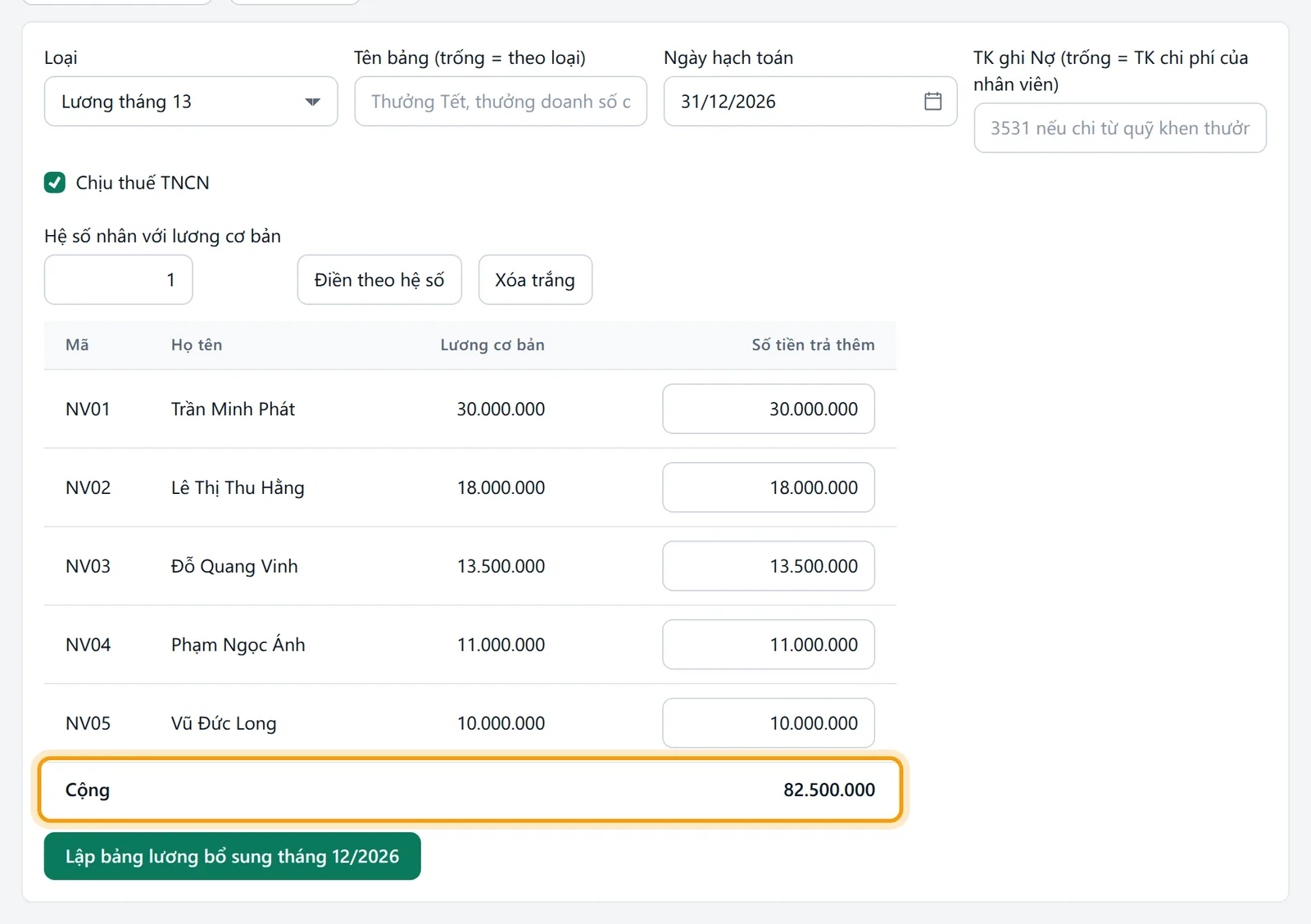This screenshot has width=1311, height=924.
Task: Click the Xóa trắng button
Action: pos(535,280)
